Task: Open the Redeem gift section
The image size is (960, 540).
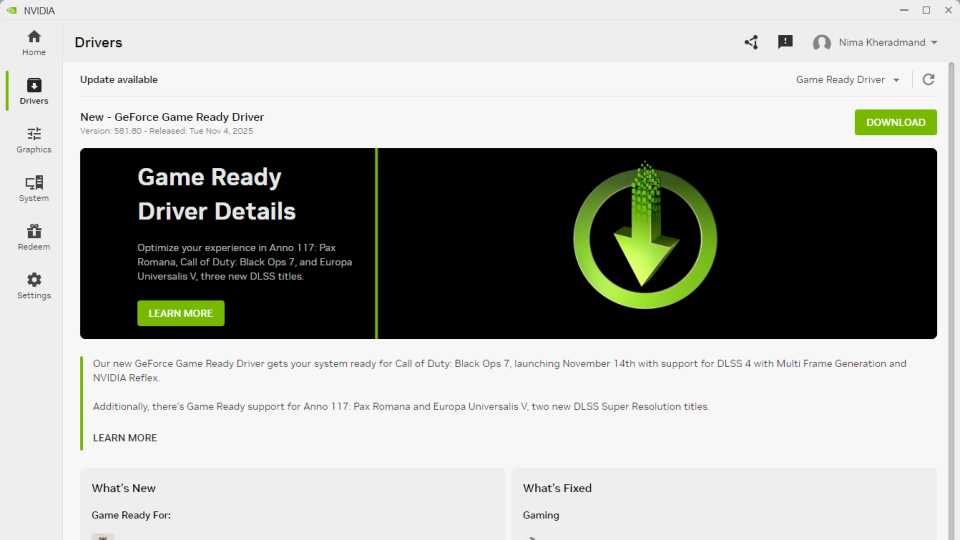Action: click(34, 237)
